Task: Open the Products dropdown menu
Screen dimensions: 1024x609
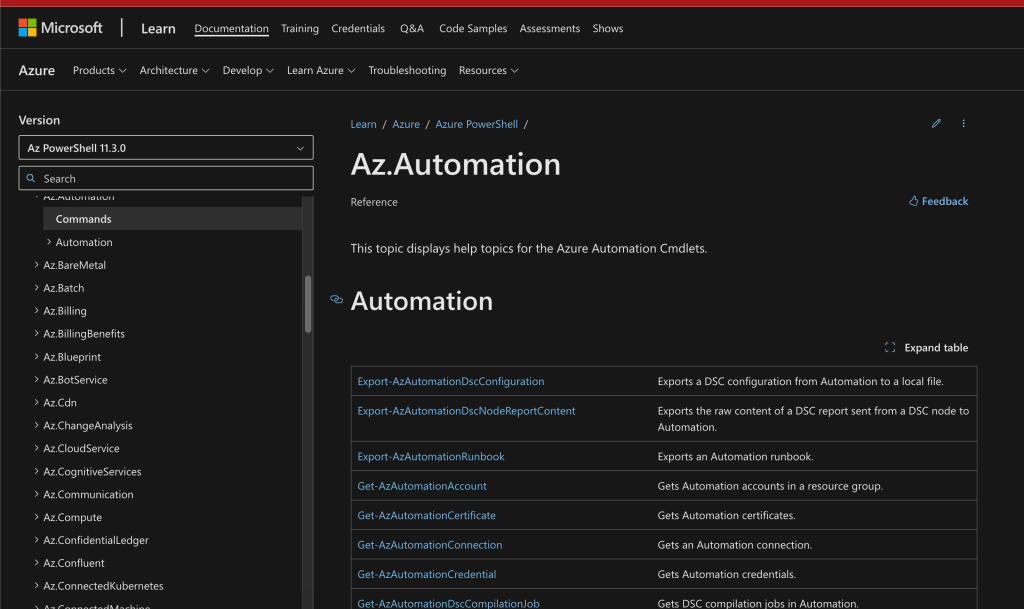Action: [x=99, y=70]
